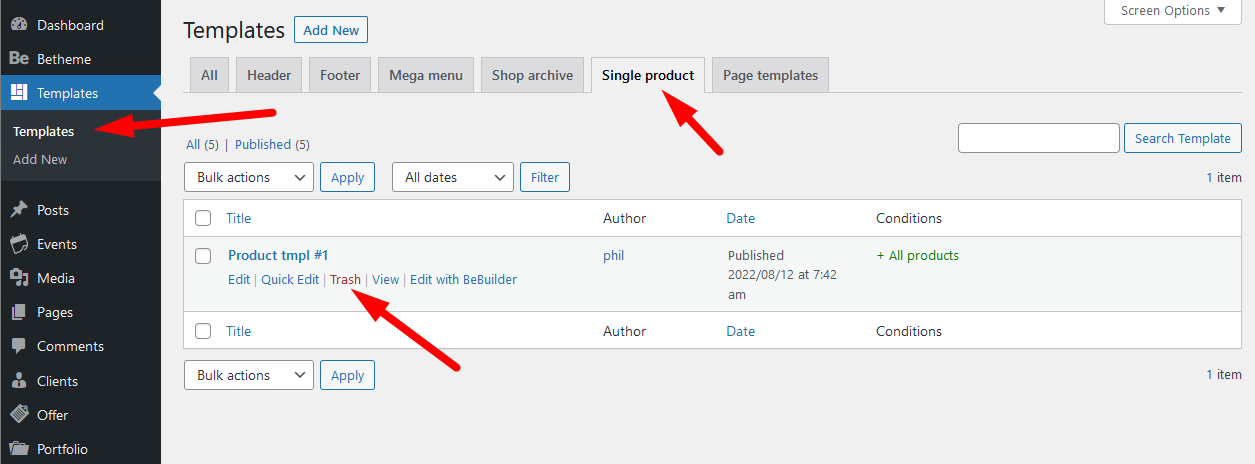Expand the All dates filter dropdown
The width and height of the screenshot is (1255, 464).
(x=453, y=177)
